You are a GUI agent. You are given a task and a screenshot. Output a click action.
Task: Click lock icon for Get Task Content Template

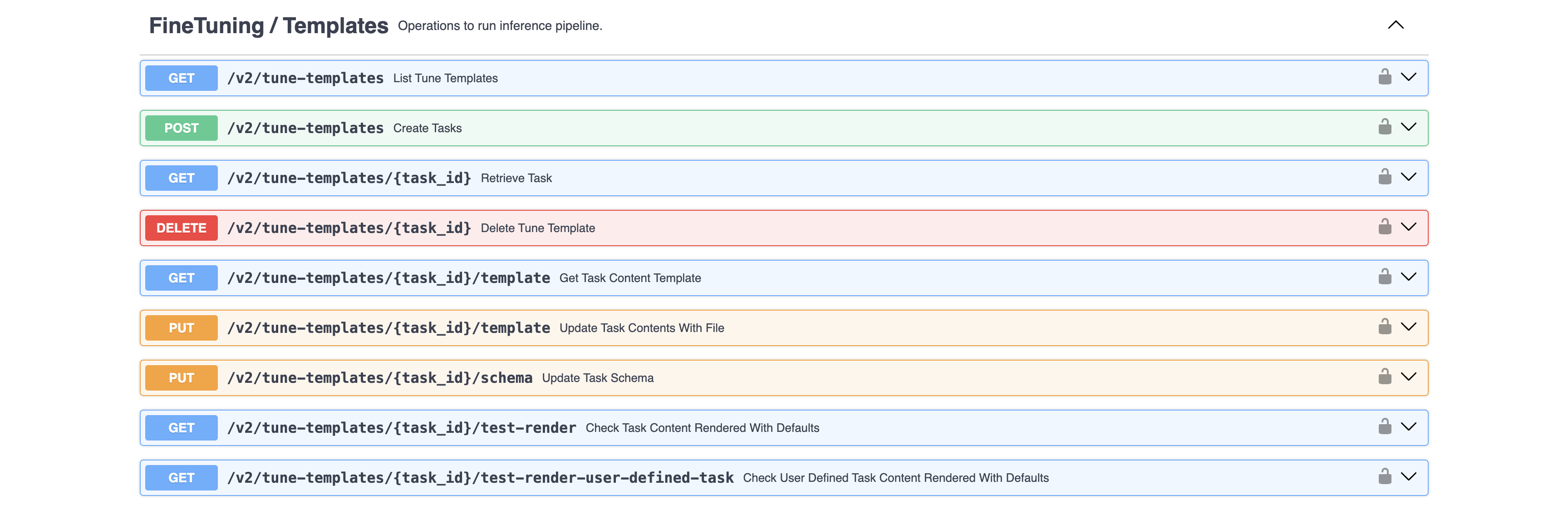click(1384, 277)
